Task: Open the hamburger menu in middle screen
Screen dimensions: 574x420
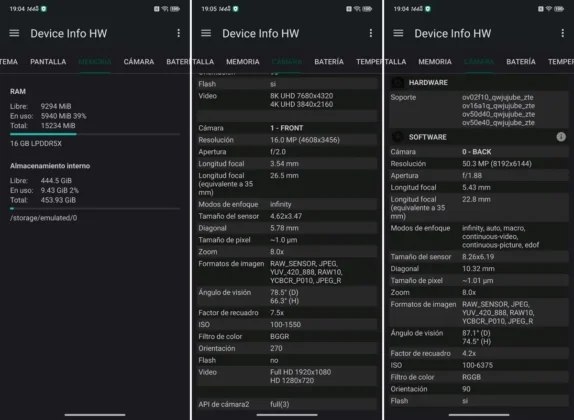Action: tap(206, 33)
